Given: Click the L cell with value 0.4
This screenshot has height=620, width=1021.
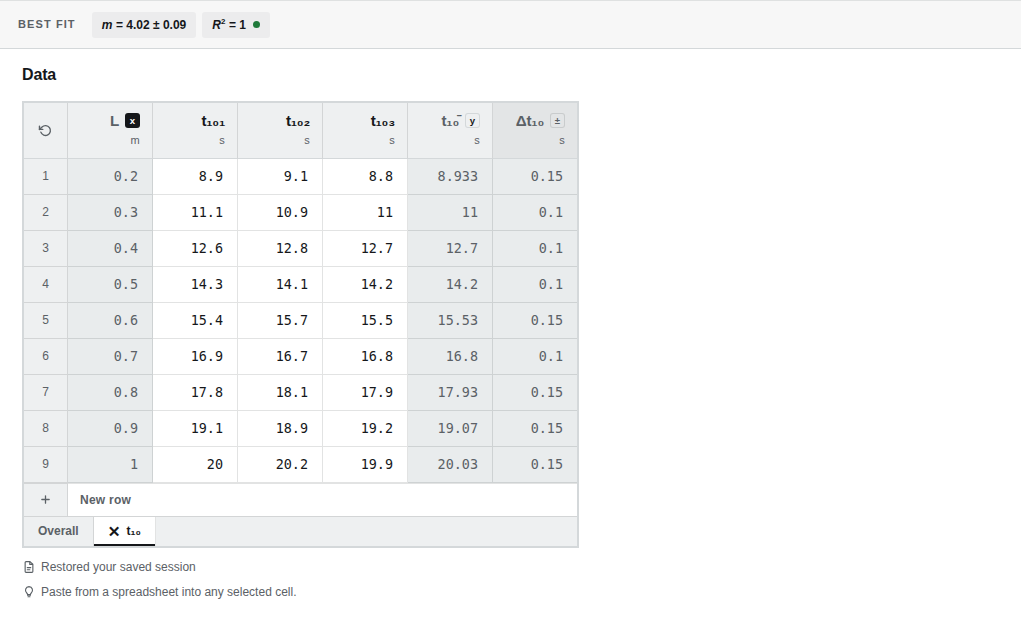Looking at the screenshot, I should [110, 248].
